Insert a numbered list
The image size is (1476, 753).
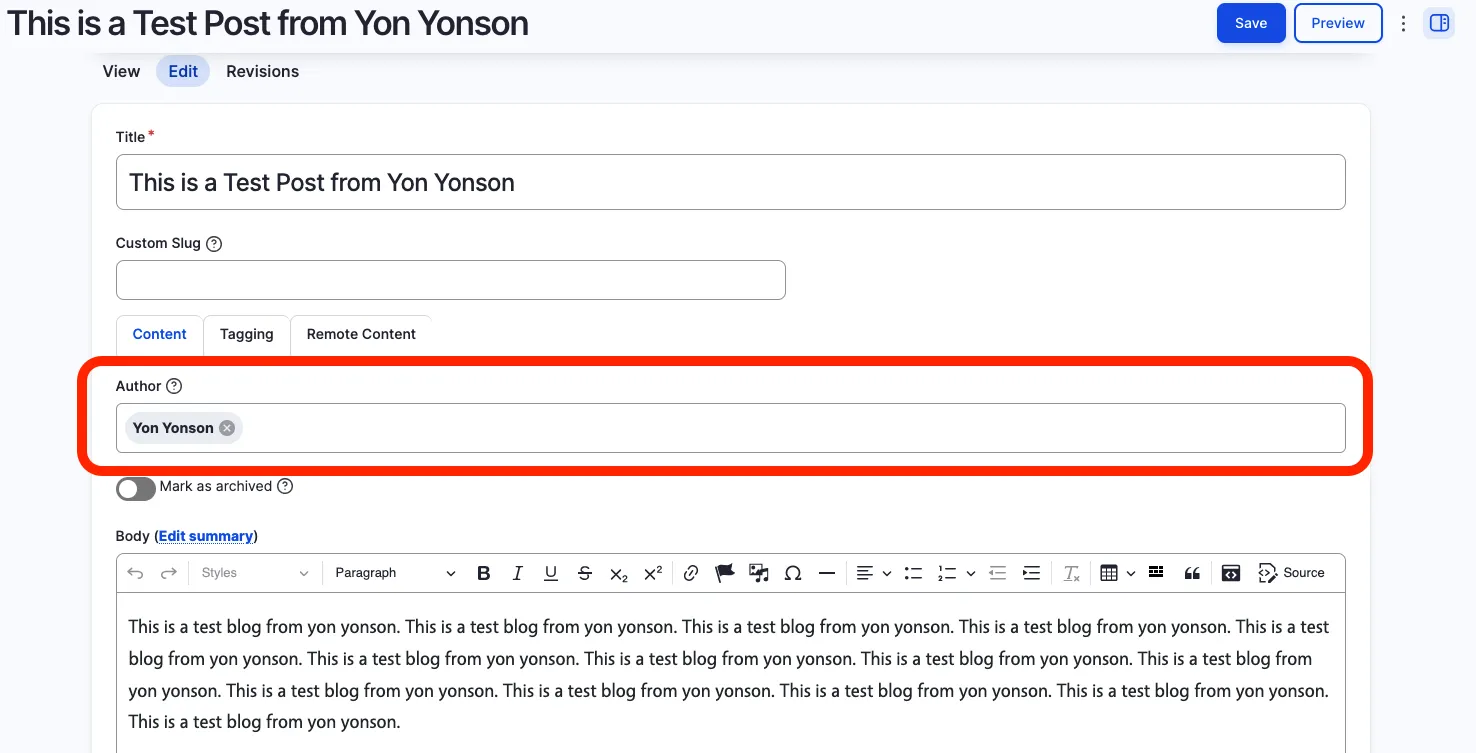pos(947,573)
